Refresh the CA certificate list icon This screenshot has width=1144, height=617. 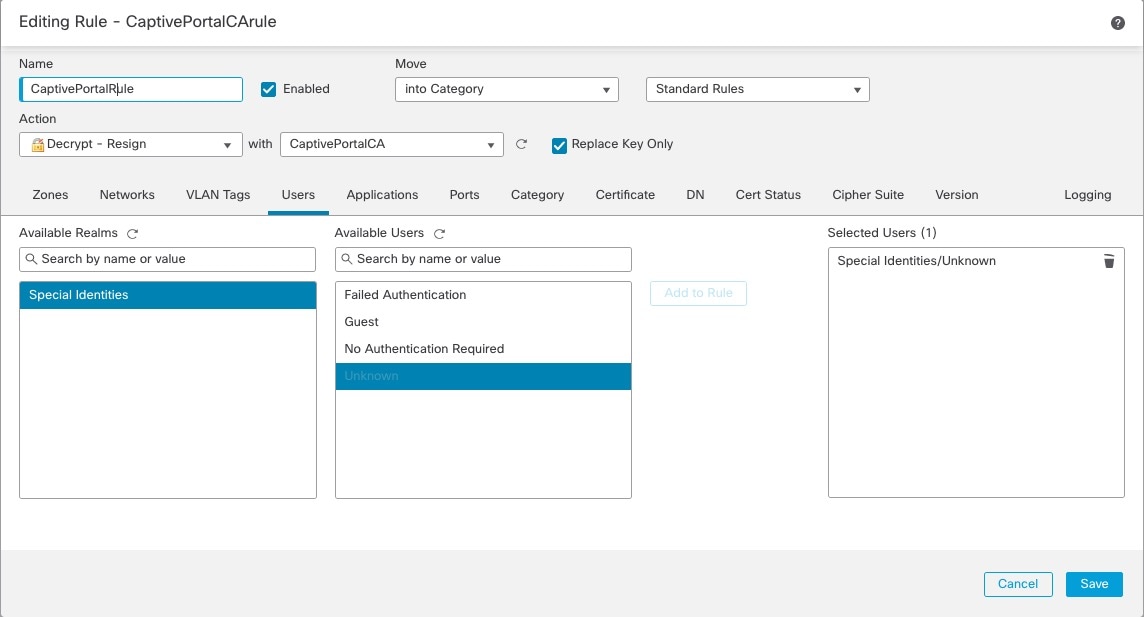coord(521,145)
